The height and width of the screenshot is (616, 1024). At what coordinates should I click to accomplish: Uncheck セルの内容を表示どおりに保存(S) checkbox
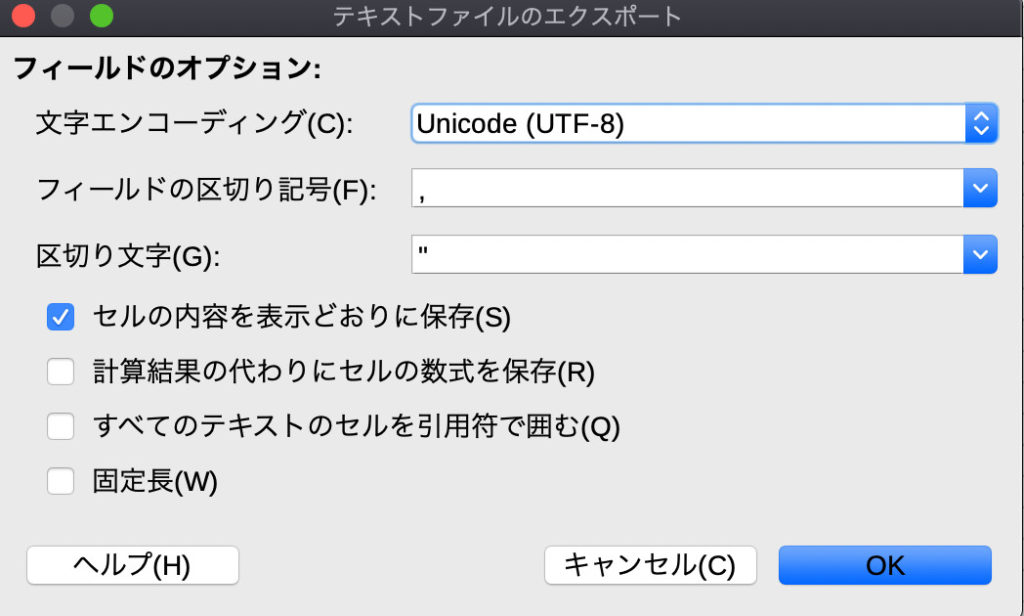click(x=61, y=317)
